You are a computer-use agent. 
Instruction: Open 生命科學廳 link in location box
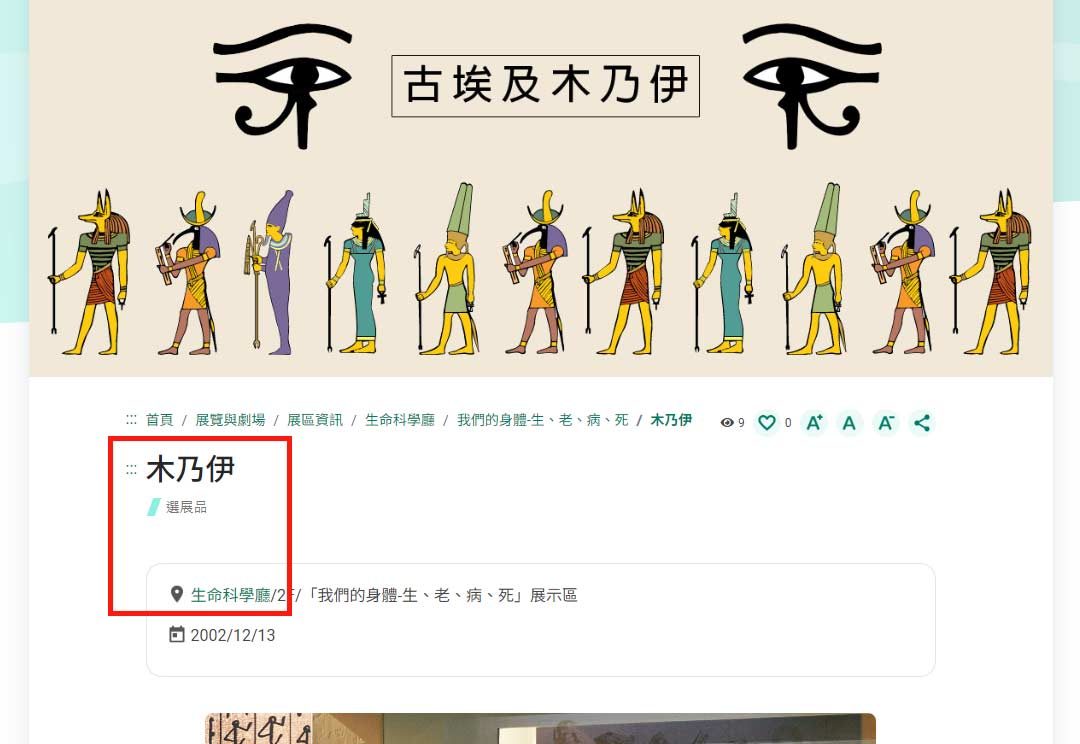pyautogui.click(x=231, y=595)
